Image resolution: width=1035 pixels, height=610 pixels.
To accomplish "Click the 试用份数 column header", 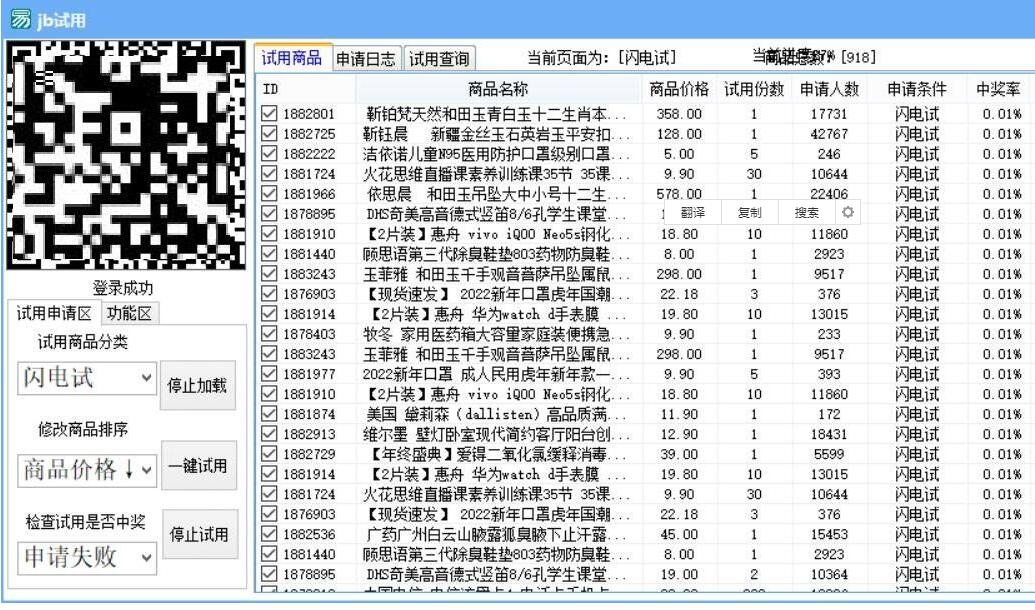I will coord(754,89).
